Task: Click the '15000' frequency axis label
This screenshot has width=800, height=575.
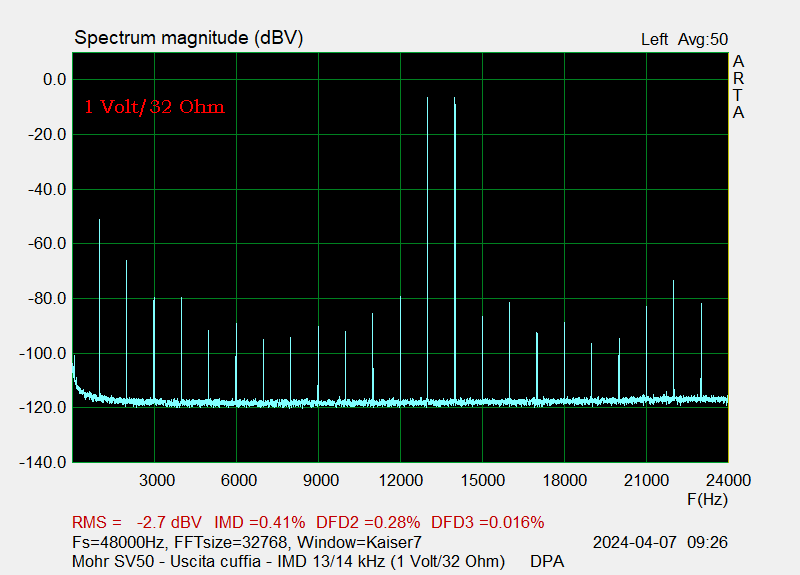Action: click(x=483, y=480)
